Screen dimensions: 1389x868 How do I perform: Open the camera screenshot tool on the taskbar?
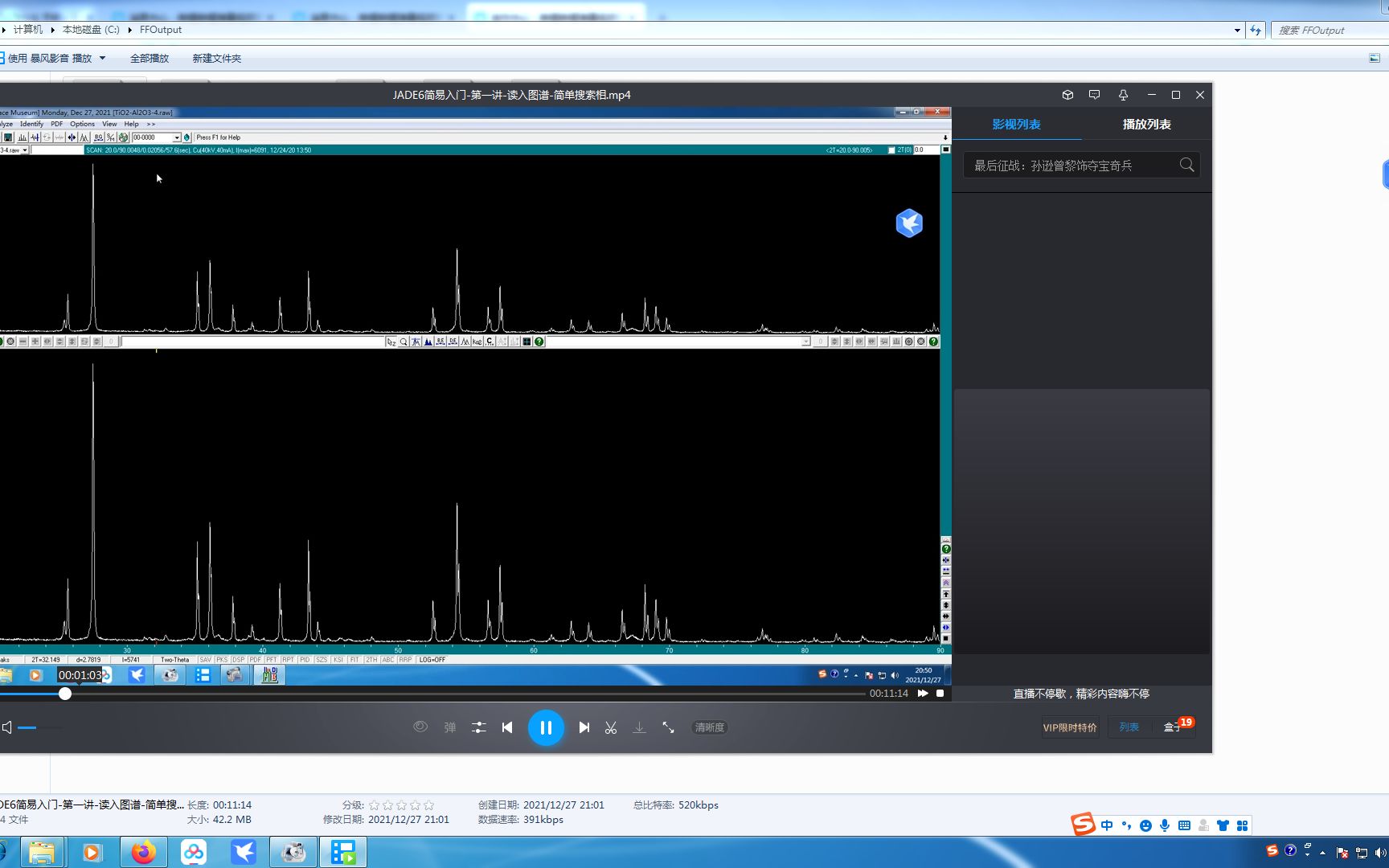[293, 852]
